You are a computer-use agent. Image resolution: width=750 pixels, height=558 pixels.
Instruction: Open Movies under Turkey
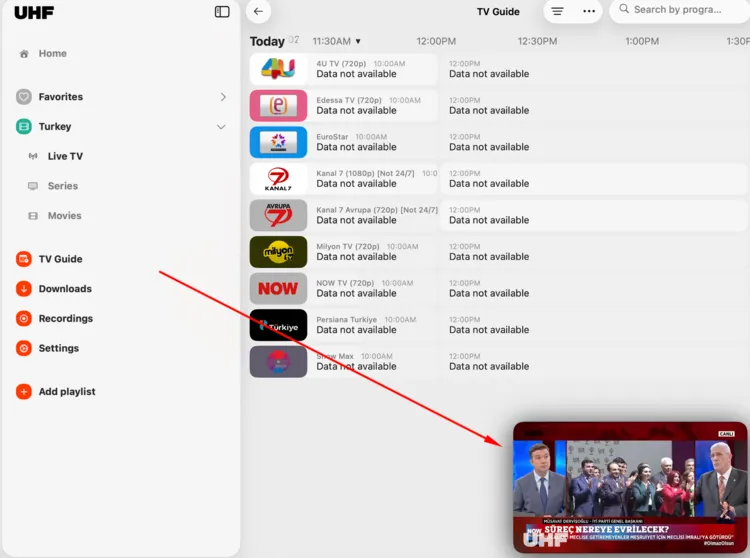tap(64, 216)
